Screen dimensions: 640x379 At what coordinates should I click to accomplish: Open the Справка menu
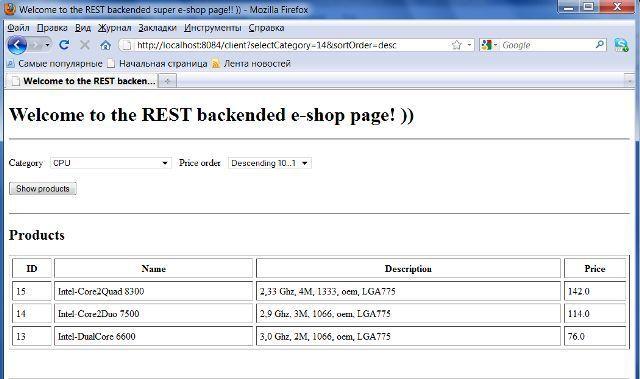coord(266,28)
